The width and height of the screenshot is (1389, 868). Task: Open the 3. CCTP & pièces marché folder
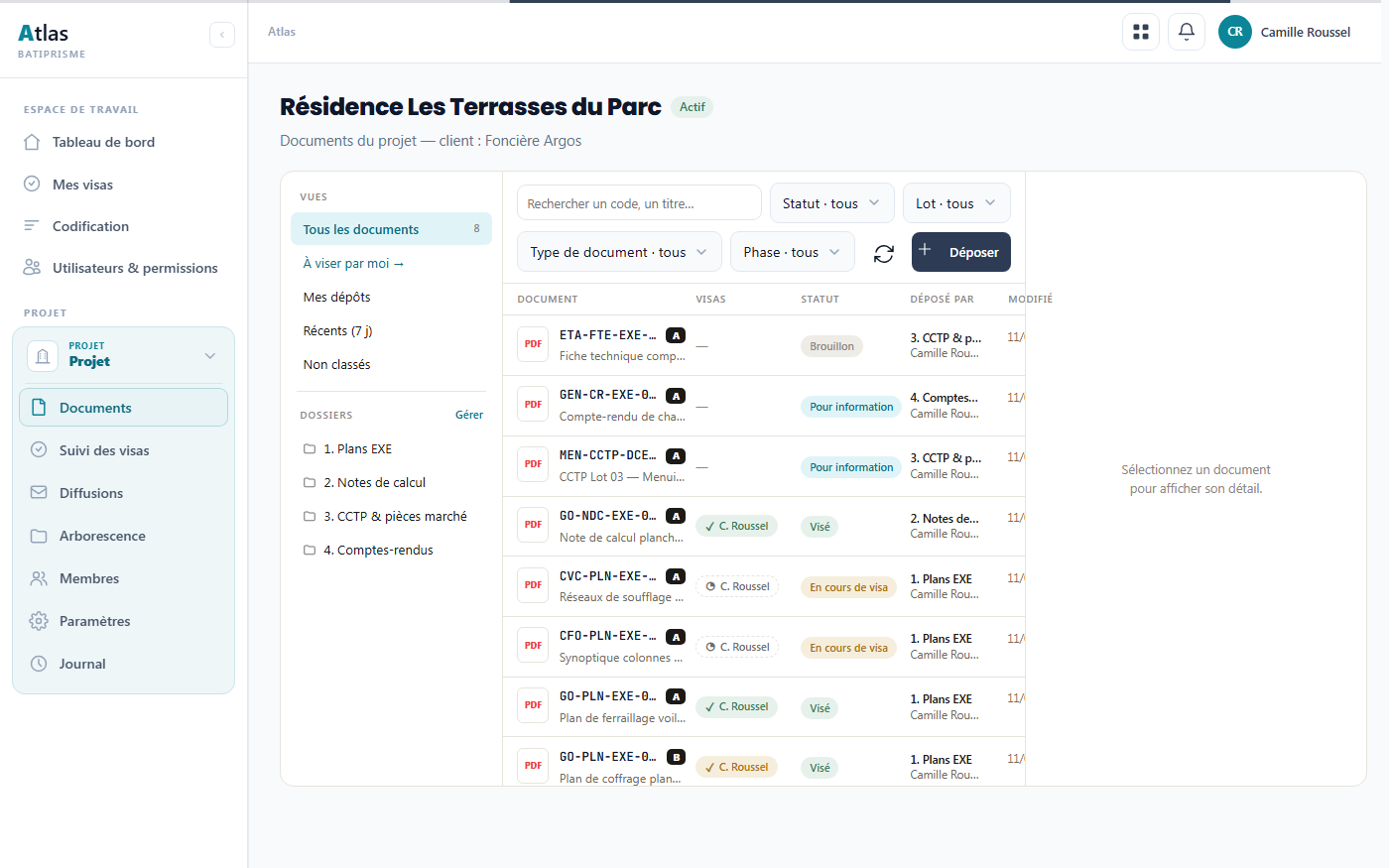393,517
